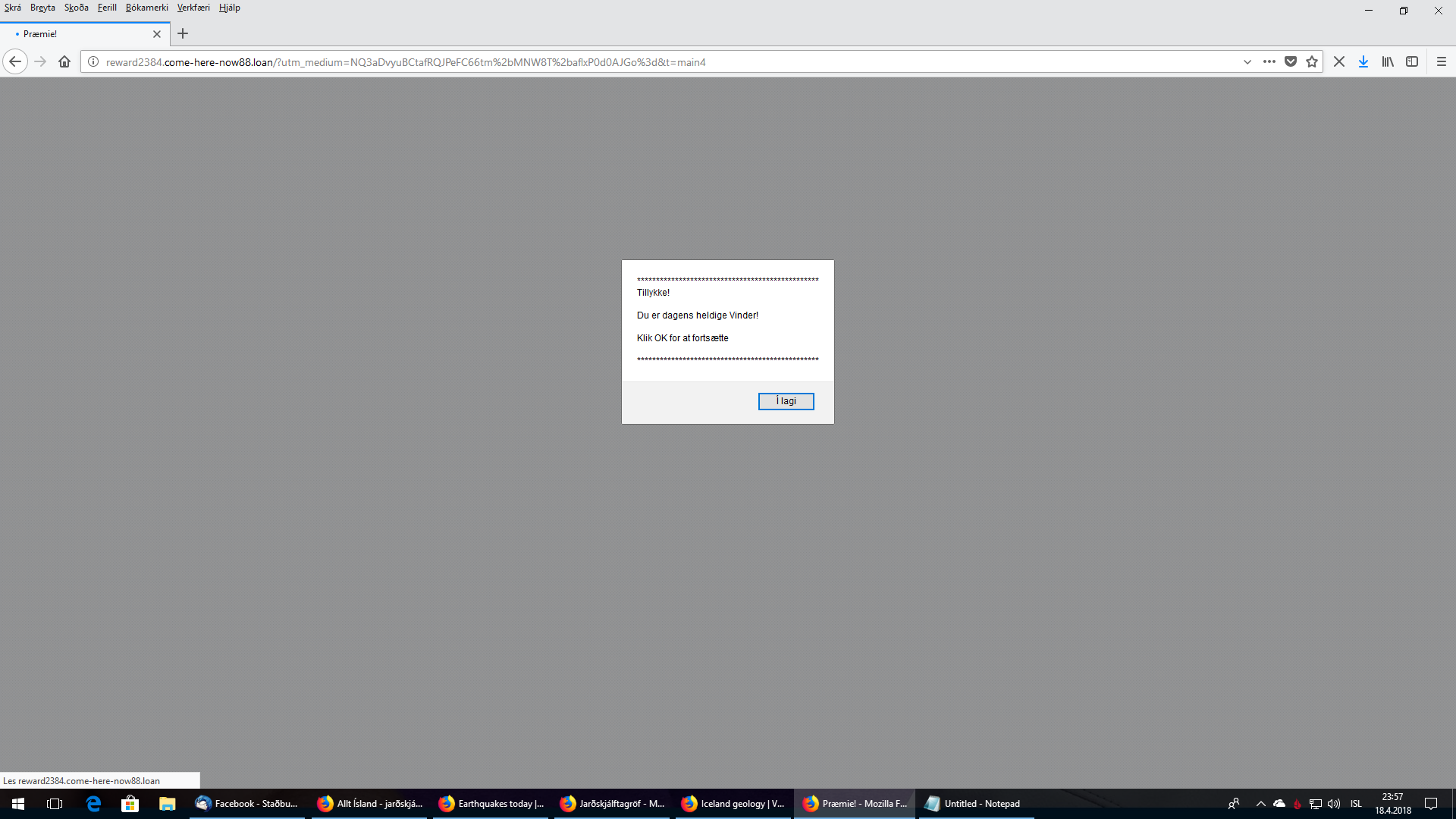Open the hamburger application menu
Image resolution: width=1456 pixels, height=819 pixels.
tap(1442, 62)
